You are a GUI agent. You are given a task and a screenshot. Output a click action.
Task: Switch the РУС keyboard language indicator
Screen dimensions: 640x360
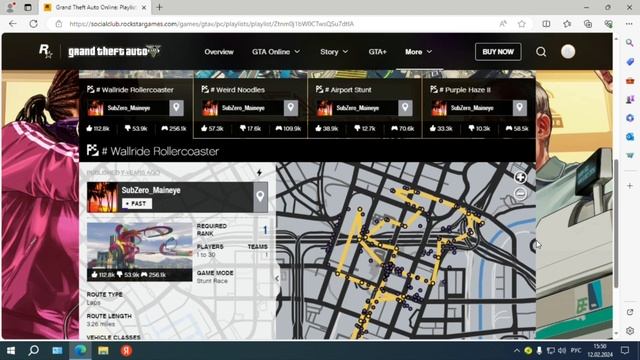click(576, 351)
